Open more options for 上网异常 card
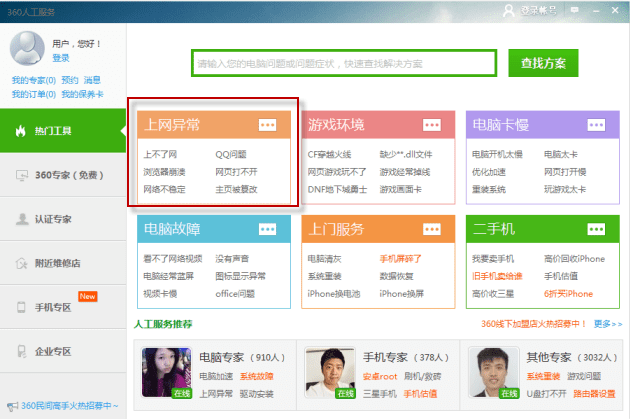The width and height of the screenshot is (630, 419). [x=267, y=125]
